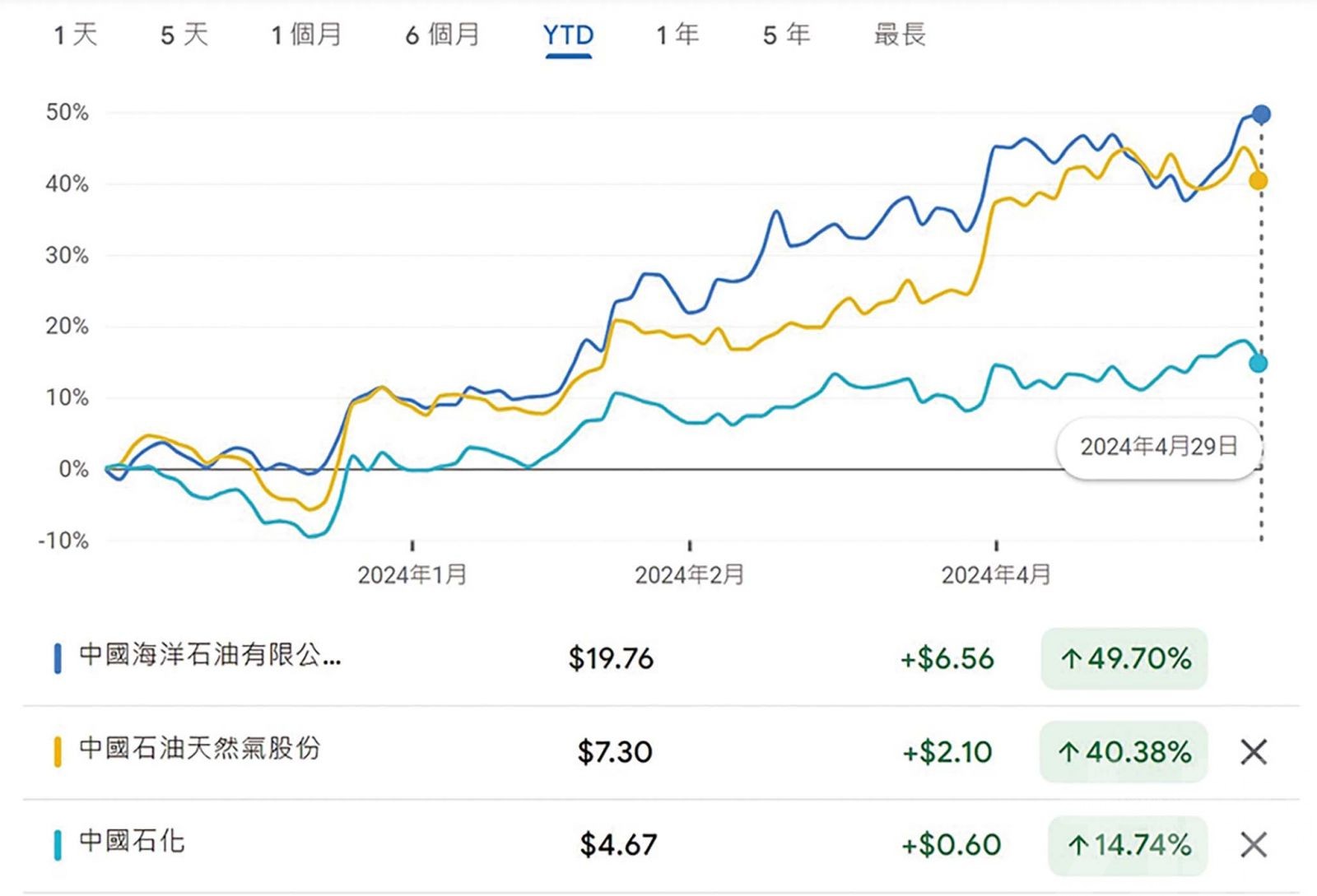Click the blue CNOOC line end marker
1317x896 pixels.
tap(1261, 114)
